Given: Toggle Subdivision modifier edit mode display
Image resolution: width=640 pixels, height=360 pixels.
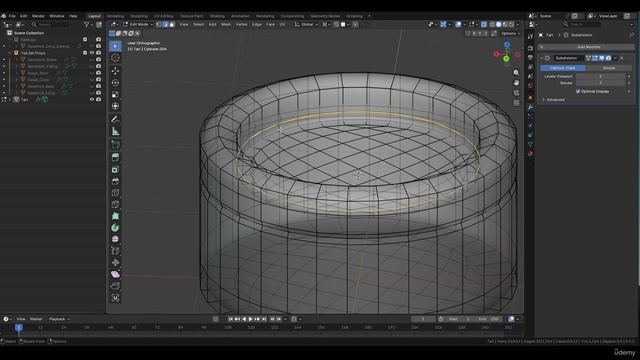Looking at the screenshot, I should coord(595,58).
